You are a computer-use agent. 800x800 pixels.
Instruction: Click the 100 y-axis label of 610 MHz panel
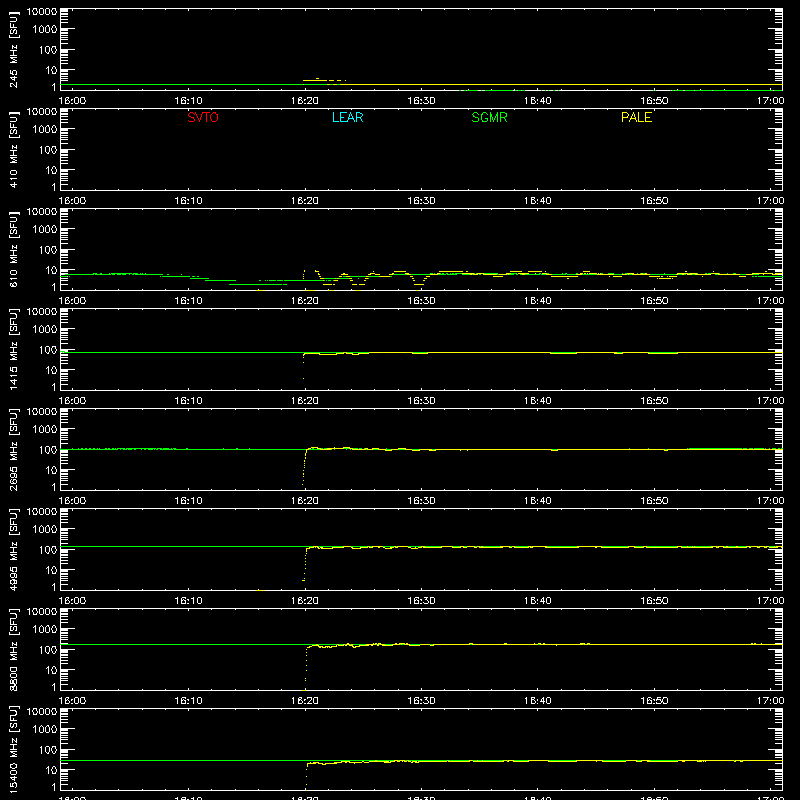pos(48,250)
